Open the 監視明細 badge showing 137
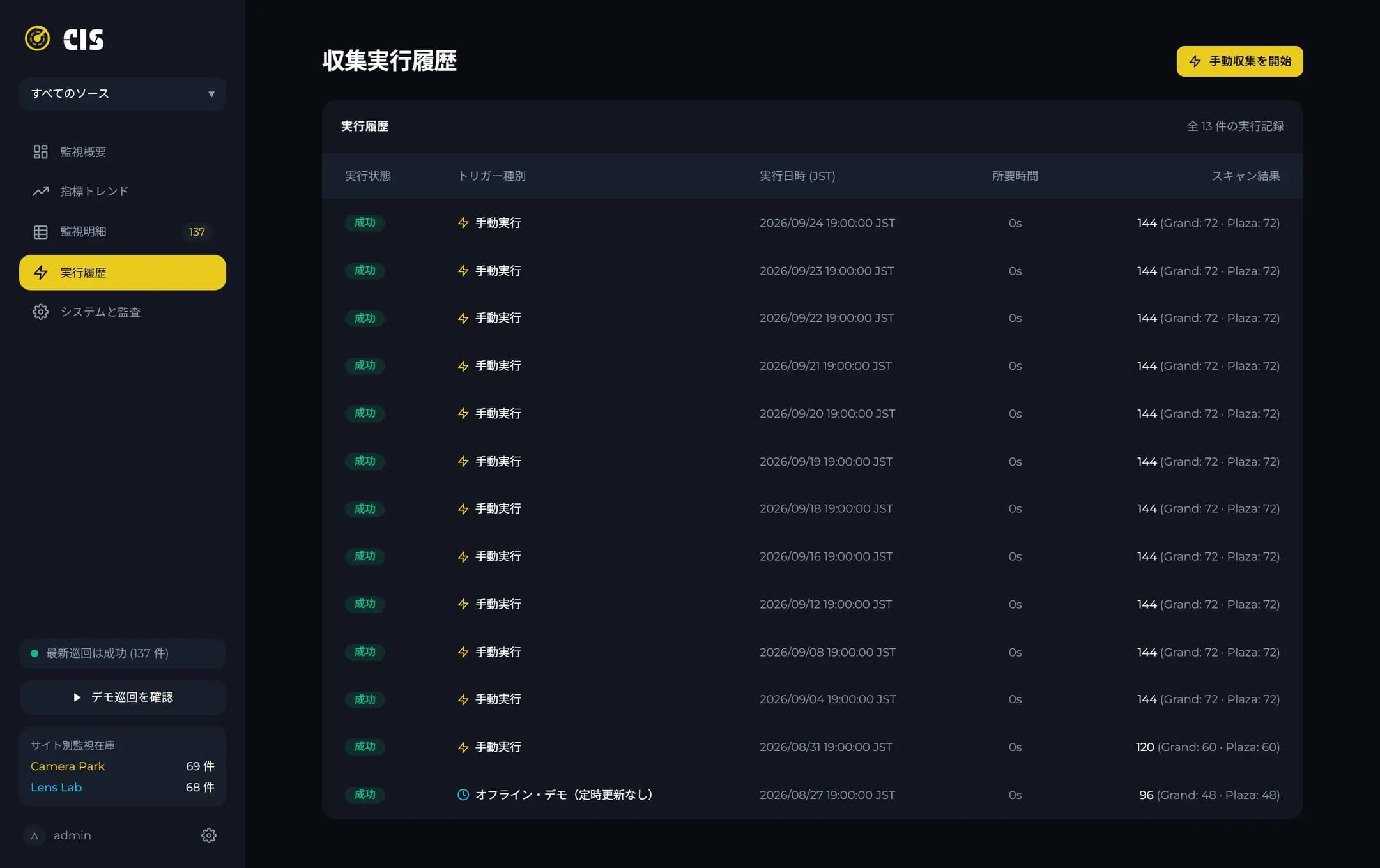 [x=197, y=232]
